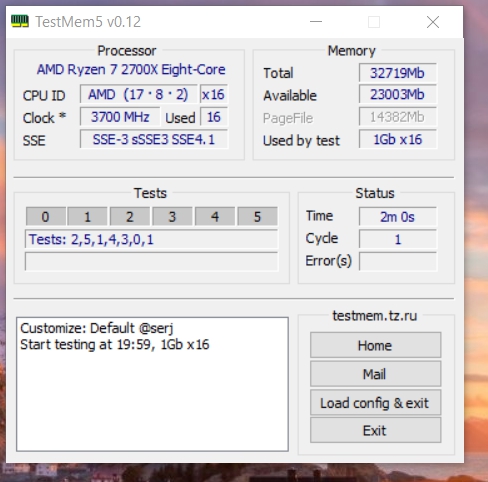The image size is (488, 482).
Task: Click the Used by test value 1Gb x16
Action: [398, 139]
